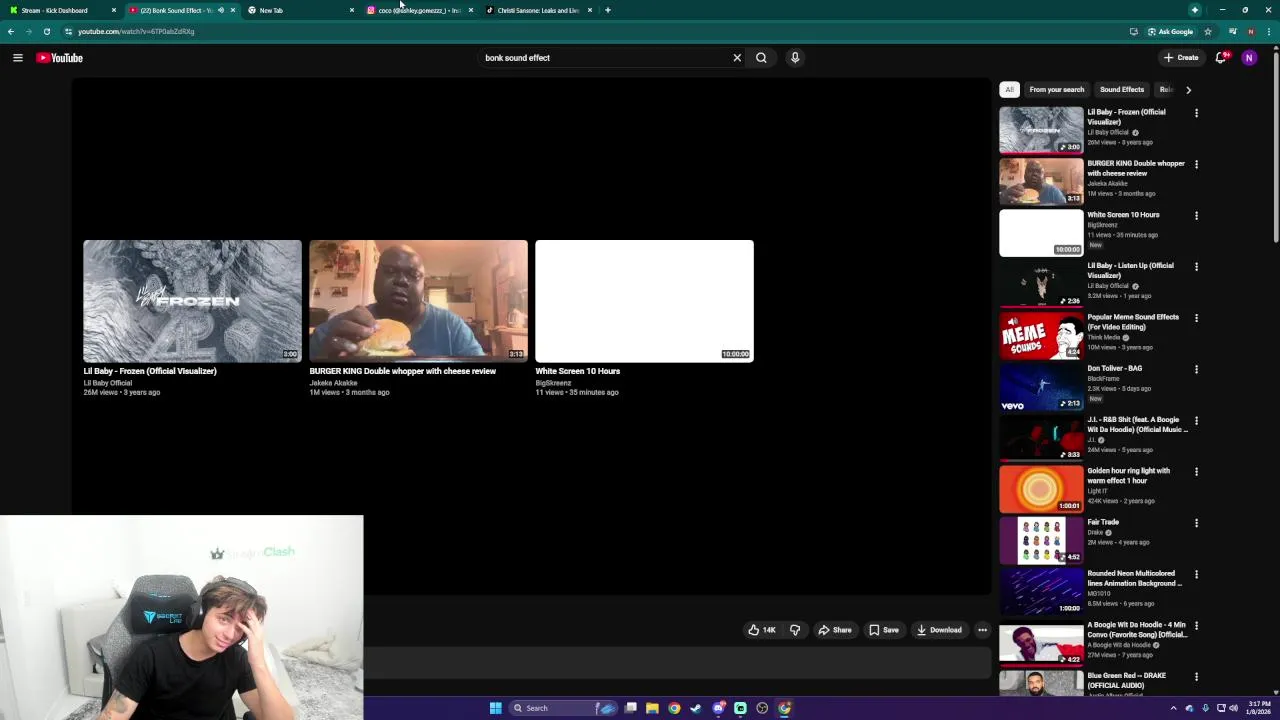Open options for Popular Meme Sound Effects
The image size is (1280, 720).
(1196, 318)
